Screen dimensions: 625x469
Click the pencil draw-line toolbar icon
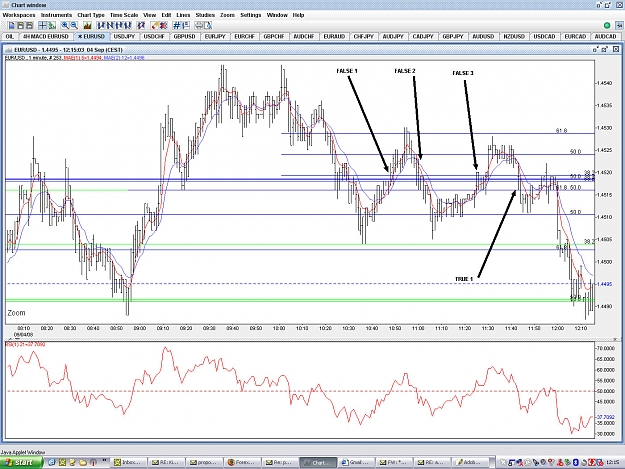(154, 26)
